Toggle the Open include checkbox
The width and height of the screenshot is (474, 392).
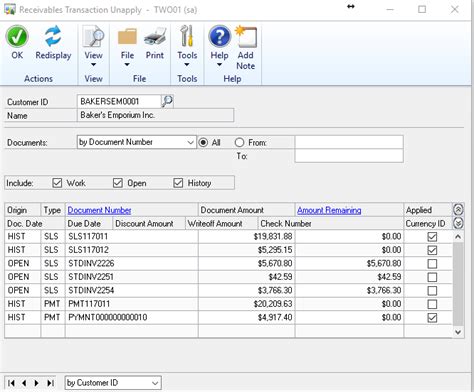pos(118,183)
